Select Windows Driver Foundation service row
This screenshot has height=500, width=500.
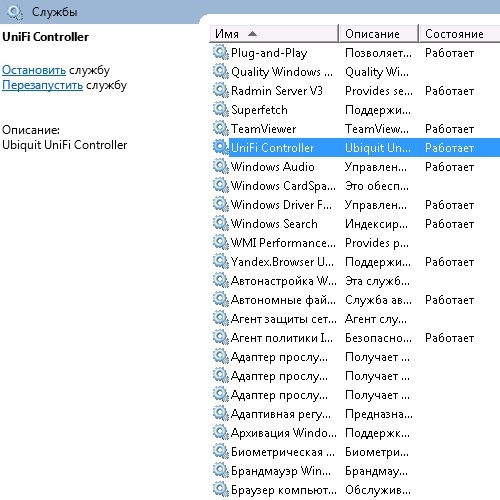click(x=356, y=205)
